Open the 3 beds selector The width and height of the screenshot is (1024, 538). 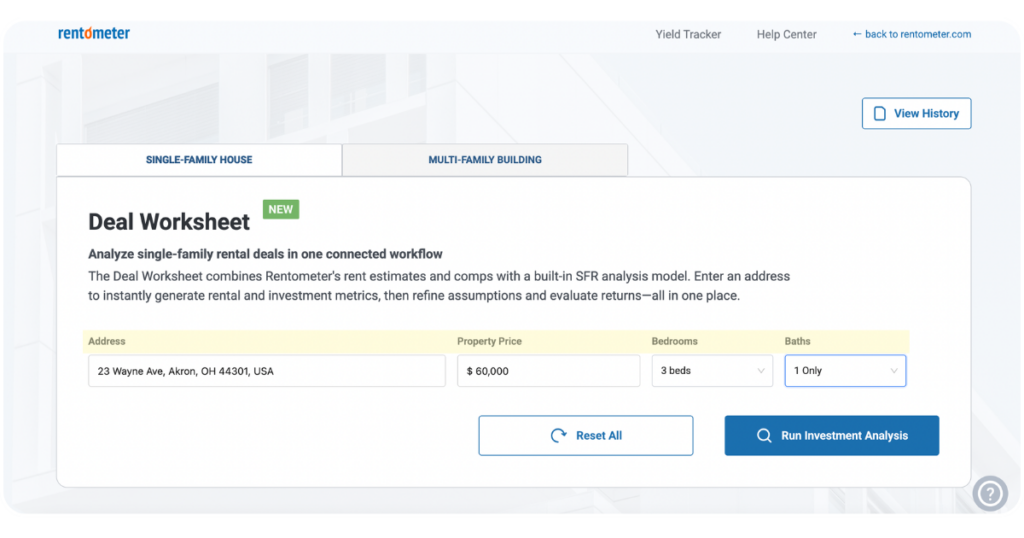point(712,371)
